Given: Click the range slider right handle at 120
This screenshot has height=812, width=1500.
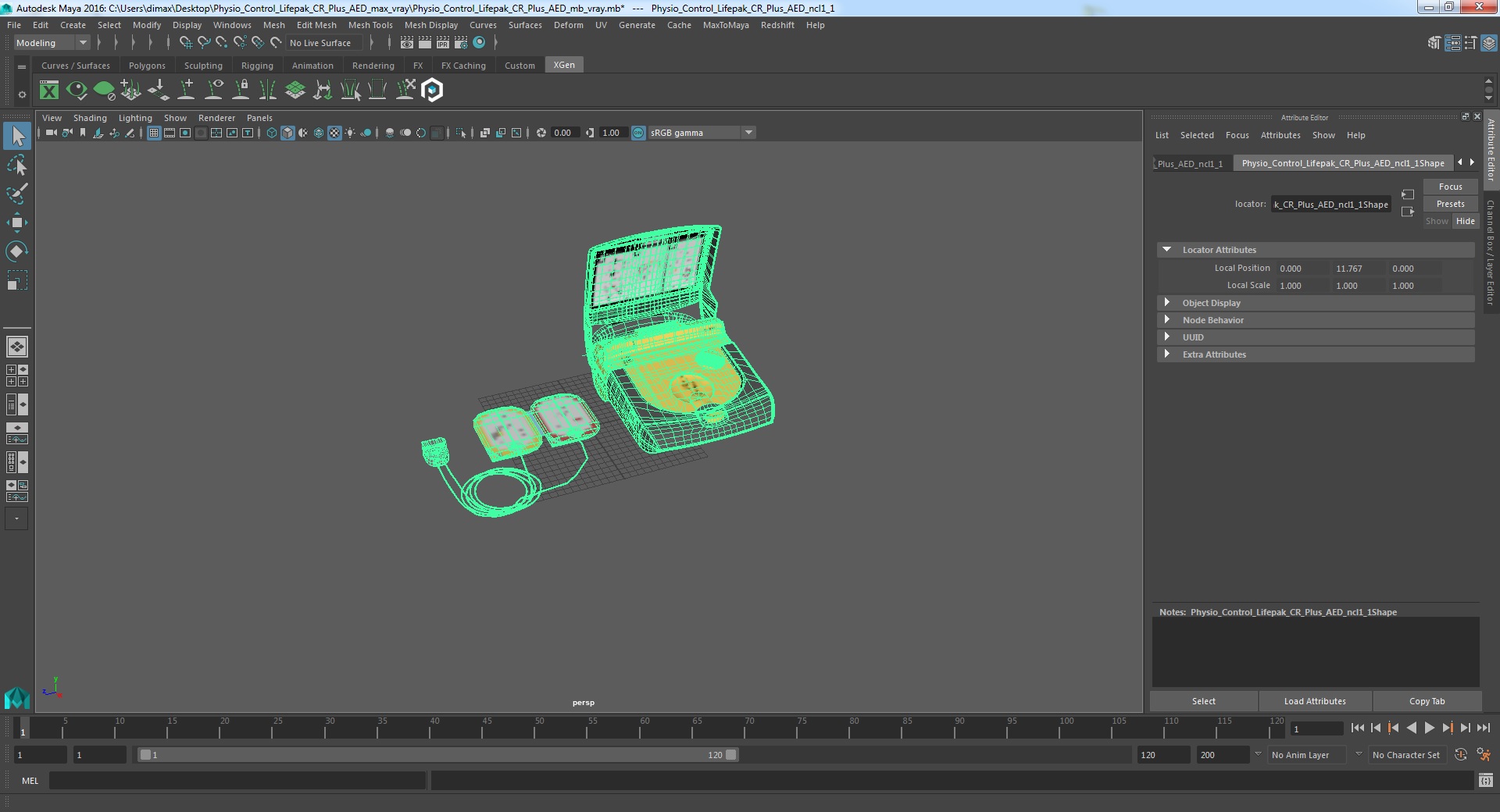Looking at the screenshot, I should point(731,755).
